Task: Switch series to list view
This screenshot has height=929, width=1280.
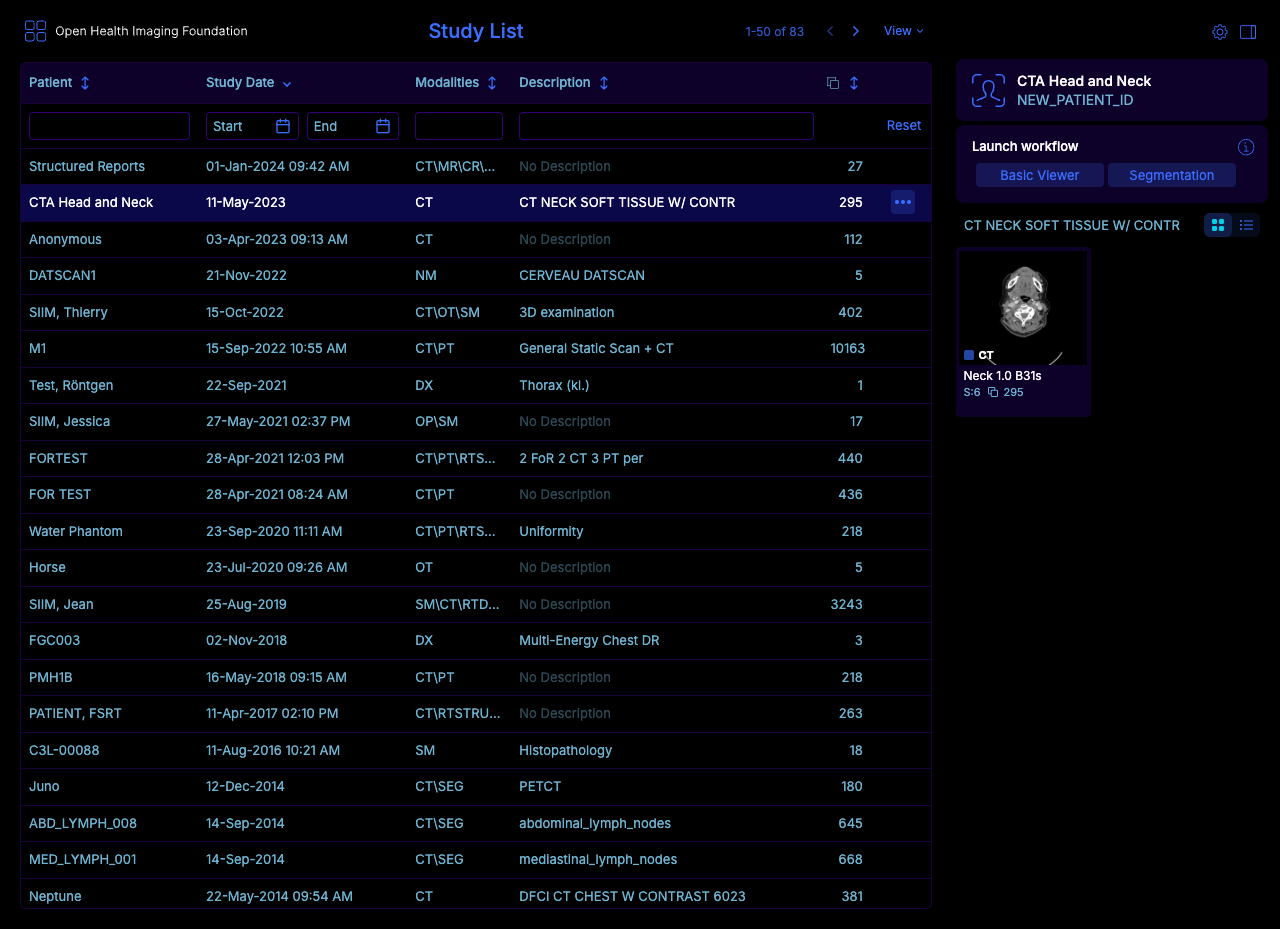Action: [x=1246, y=225]
